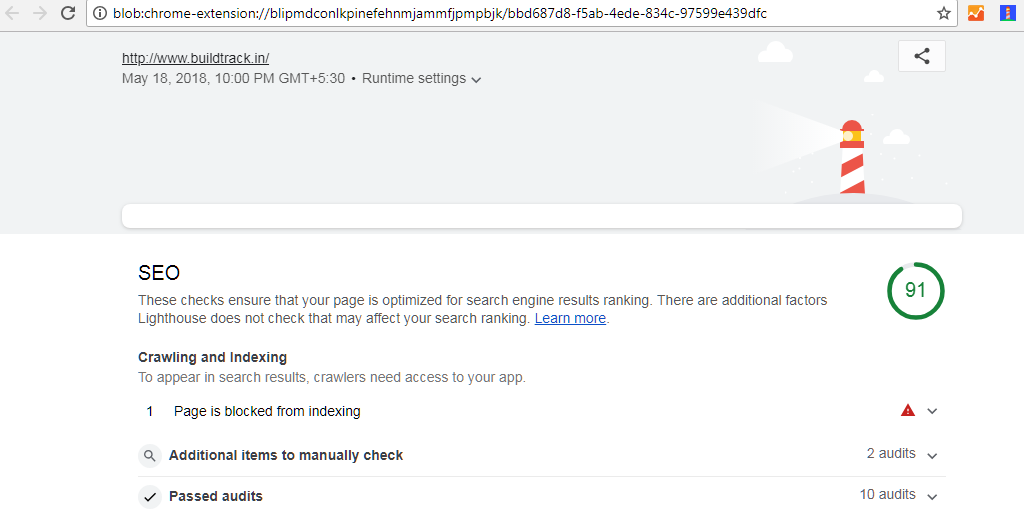Viewport: 1024px width, 531px height.
Task: Click the SEO section heading
Action: pos(159,272)
